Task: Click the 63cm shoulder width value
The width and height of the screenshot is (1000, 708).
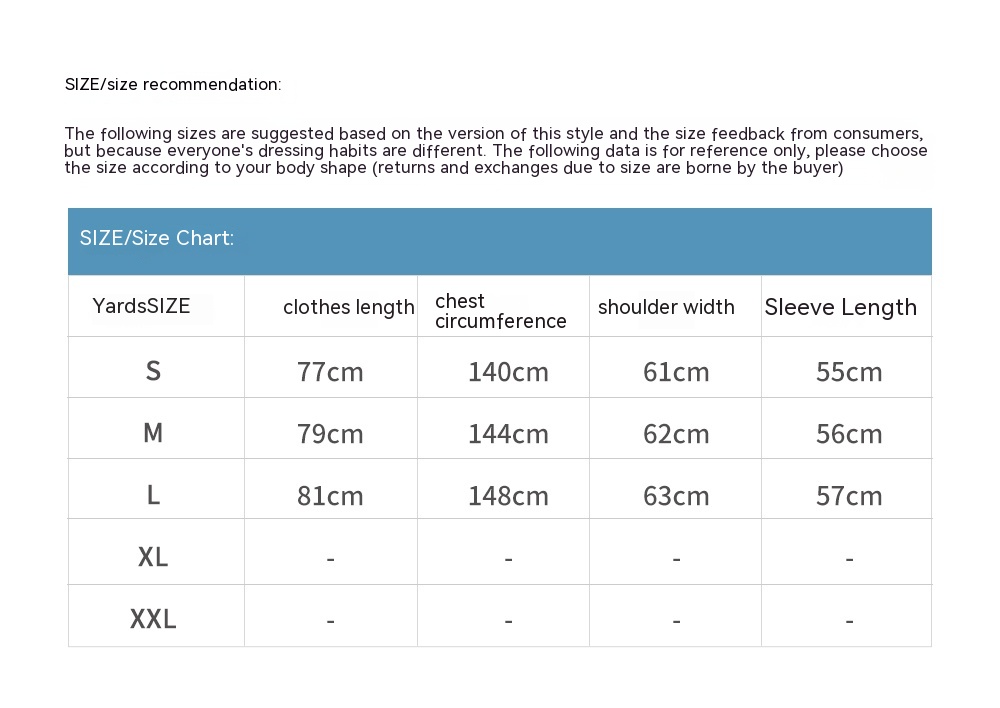Action: (676, 496)
